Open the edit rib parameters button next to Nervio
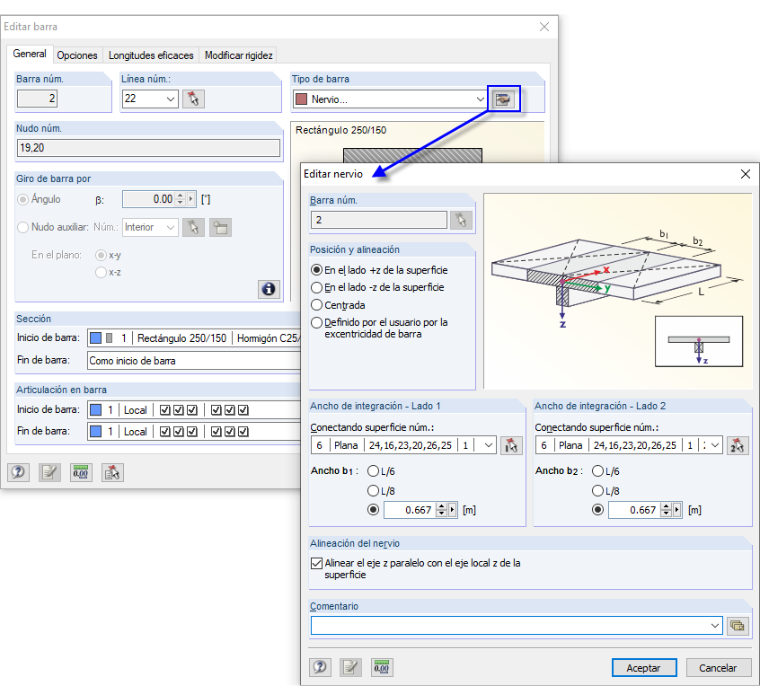This screenshot has width=760, height=700. tap(504, 99)
